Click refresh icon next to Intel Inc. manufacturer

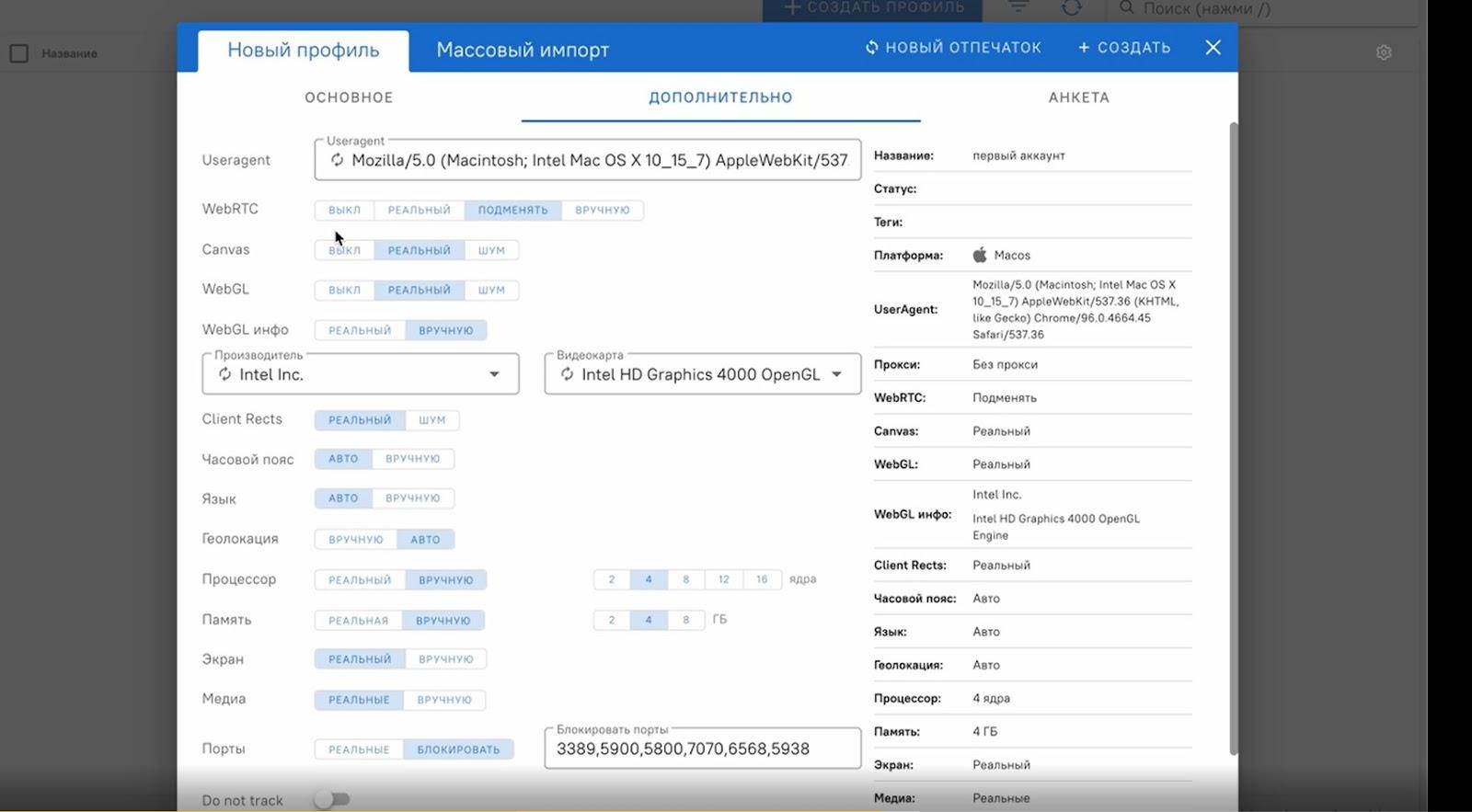224,374
